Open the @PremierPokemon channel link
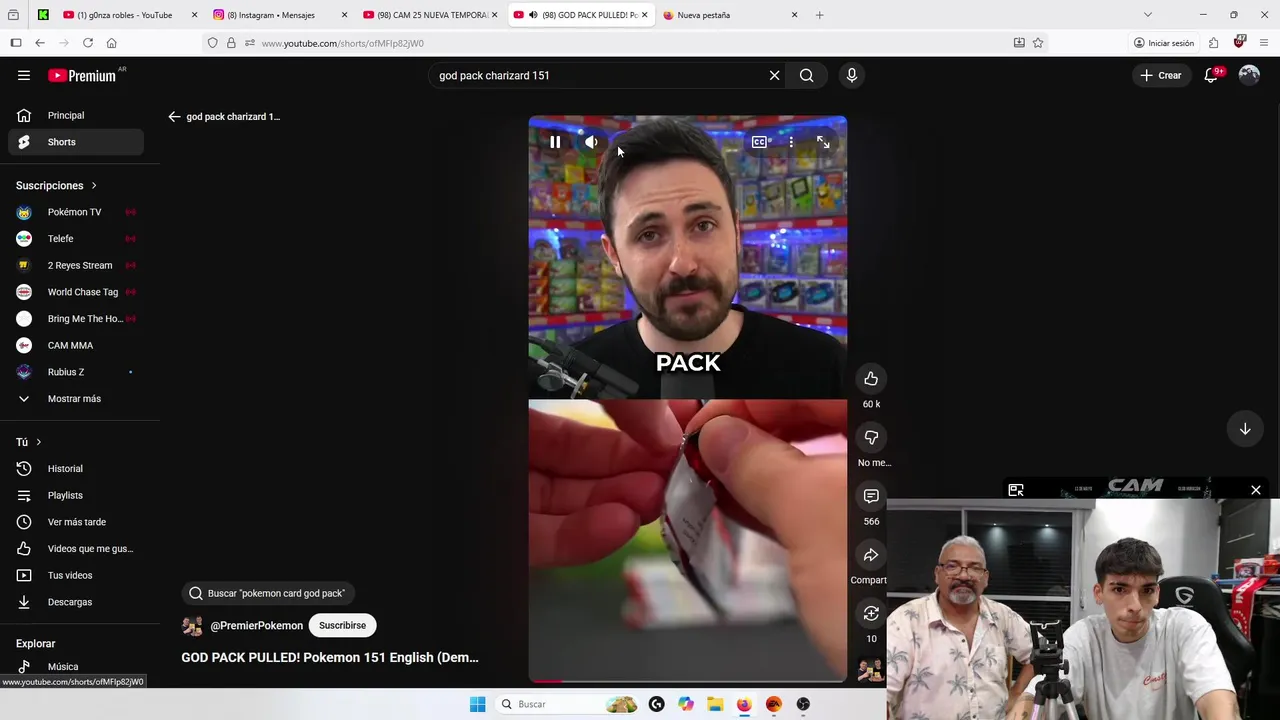Image resolution: width=1280 pixels, height=720 pixels. coord(256,625)
